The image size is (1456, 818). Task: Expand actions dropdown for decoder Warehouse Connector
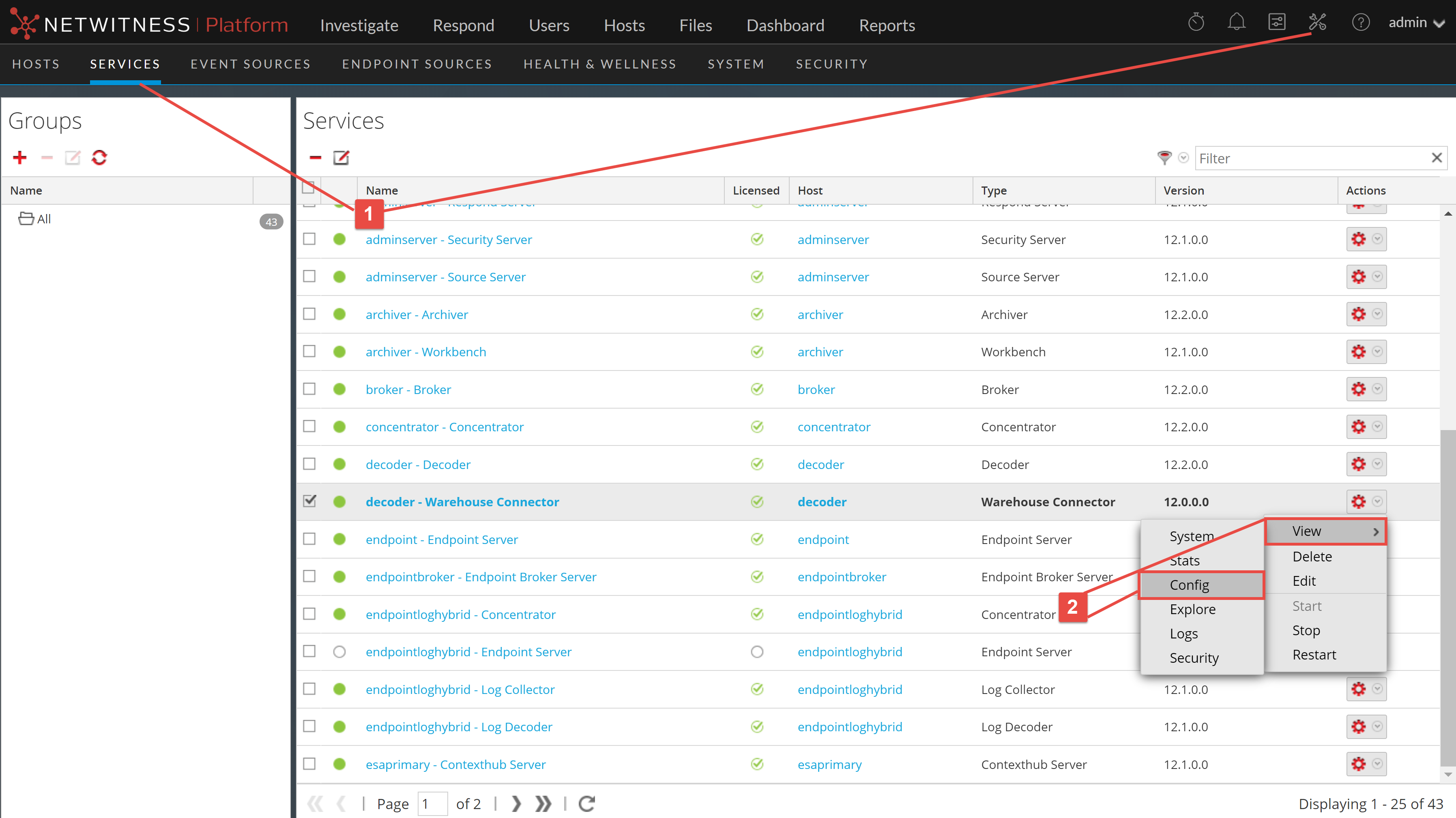1377,502
